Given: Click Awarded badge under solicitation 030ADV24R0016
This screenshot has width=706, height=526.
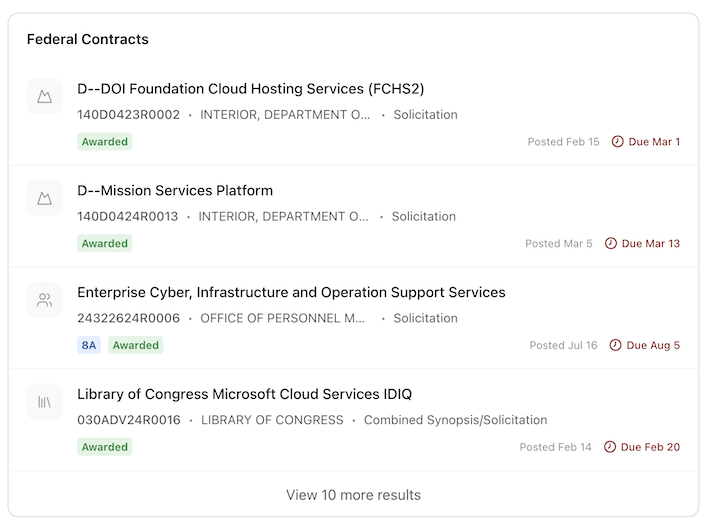Looking at the screenshot, I should pos(105,448).
